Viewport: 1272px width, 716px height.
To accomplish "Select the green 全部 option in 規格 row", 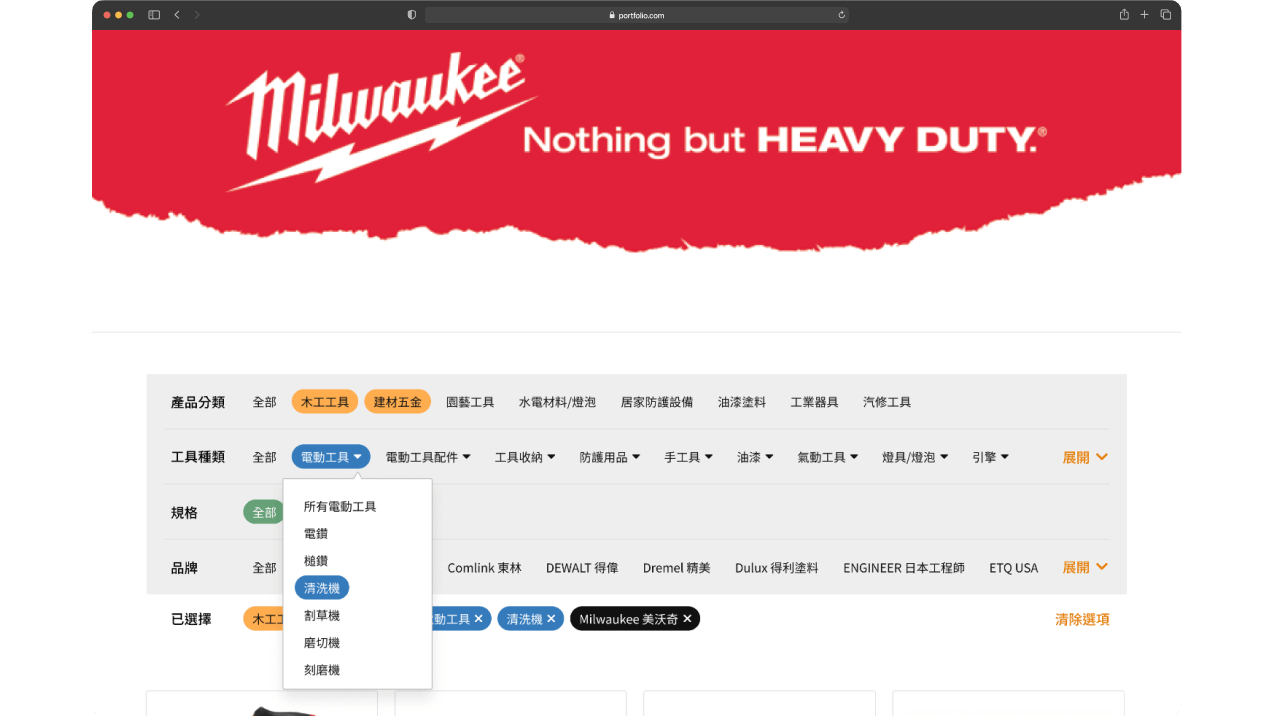I will point(264,512).
